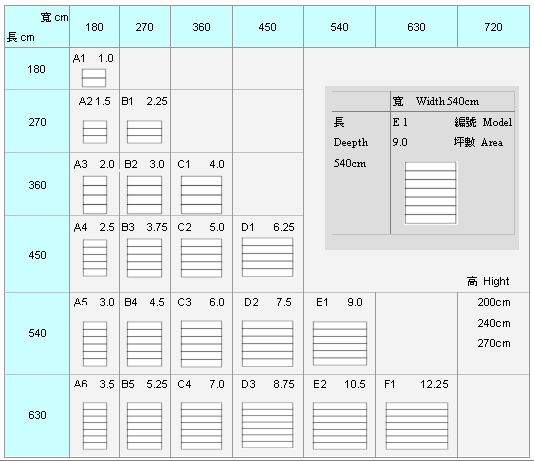Screen dimensions: 534x461
Task: Select the A4 2.5 model diagram
Action: (95, 258)
